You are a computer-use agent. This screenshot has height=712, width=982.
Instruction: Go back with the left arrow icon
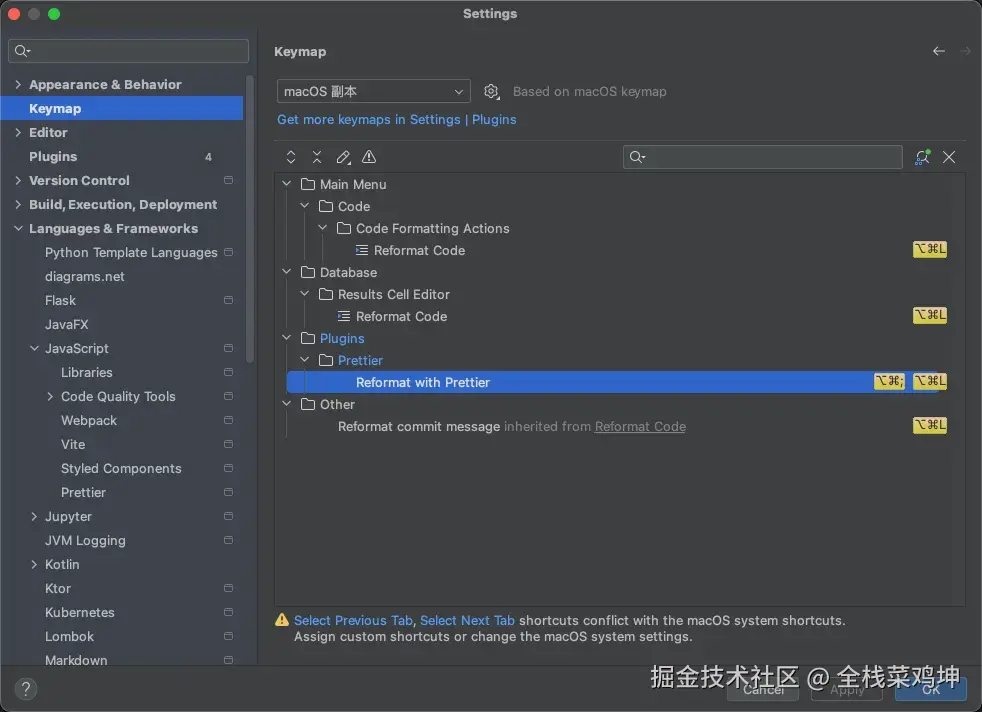(938, 51)
